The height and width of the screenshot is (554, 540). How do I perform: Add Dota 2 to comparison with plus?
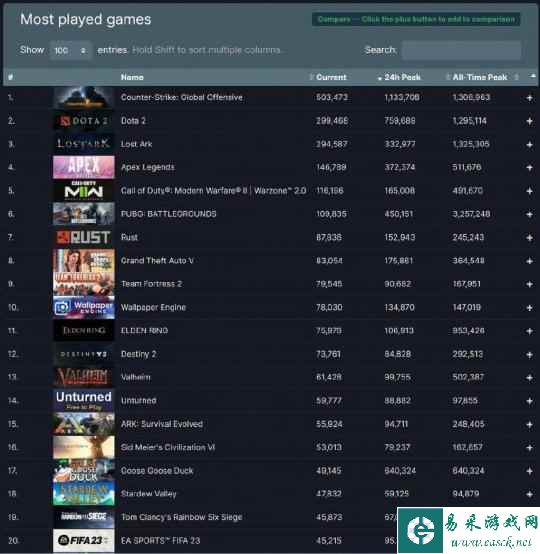(529, 121)
